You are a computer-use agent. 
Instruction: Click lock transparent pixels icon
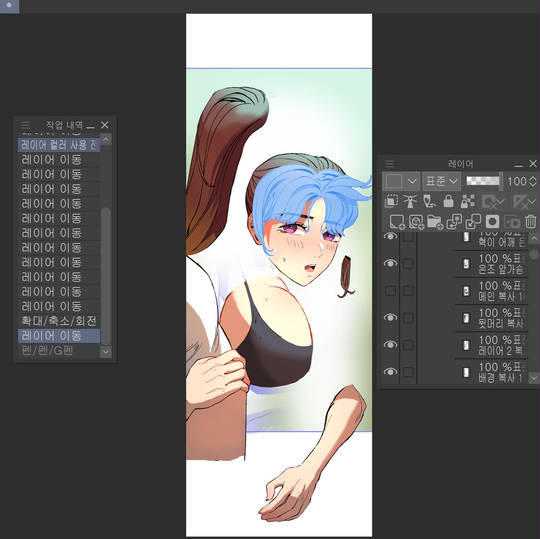pyautogui.click(x=467, y=201)
